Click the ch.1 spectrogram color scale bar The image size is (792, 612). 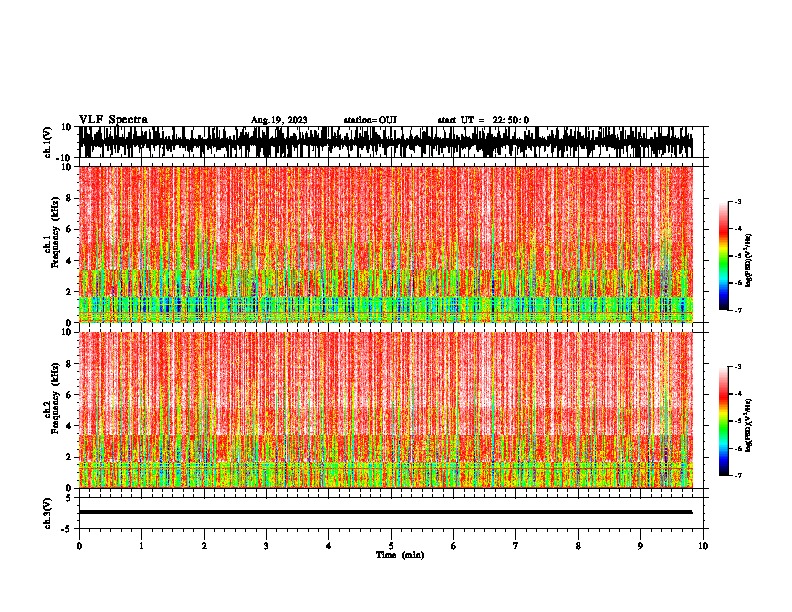point(724,256)
